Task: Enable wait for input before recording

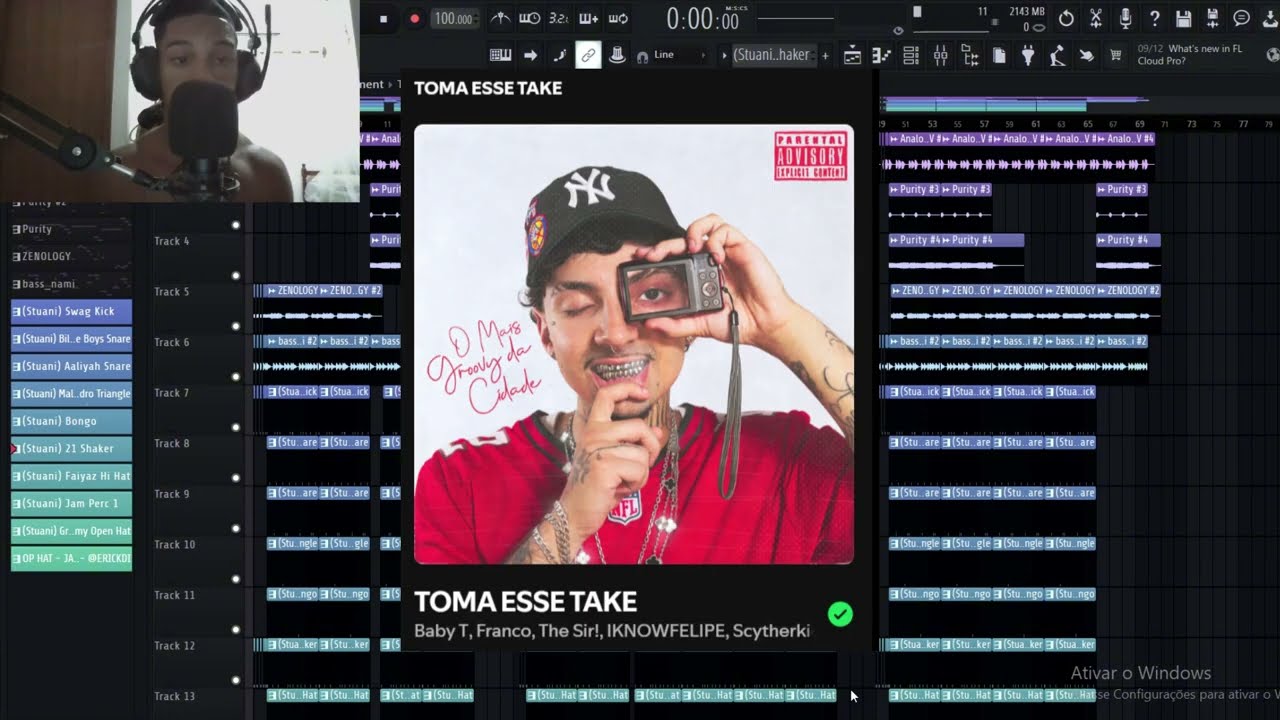Action: pyautogui.click(x=529, y=18)
